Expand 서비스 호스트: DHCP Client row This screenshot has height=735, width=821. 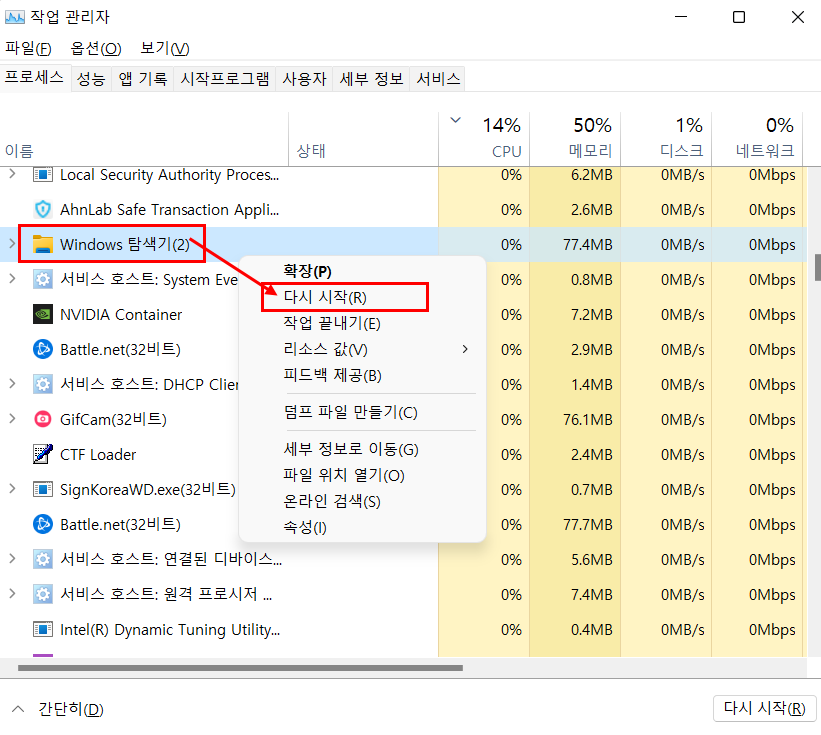pos(12,384)
